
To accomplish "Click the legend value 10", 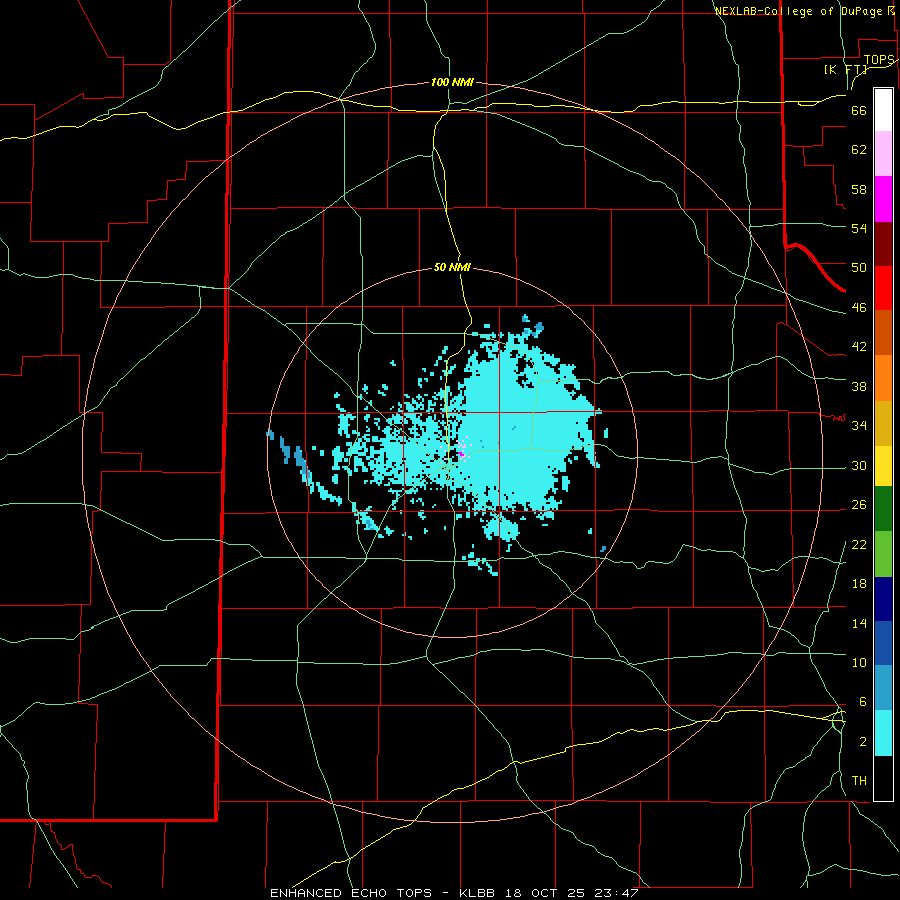I will [859, 662].
